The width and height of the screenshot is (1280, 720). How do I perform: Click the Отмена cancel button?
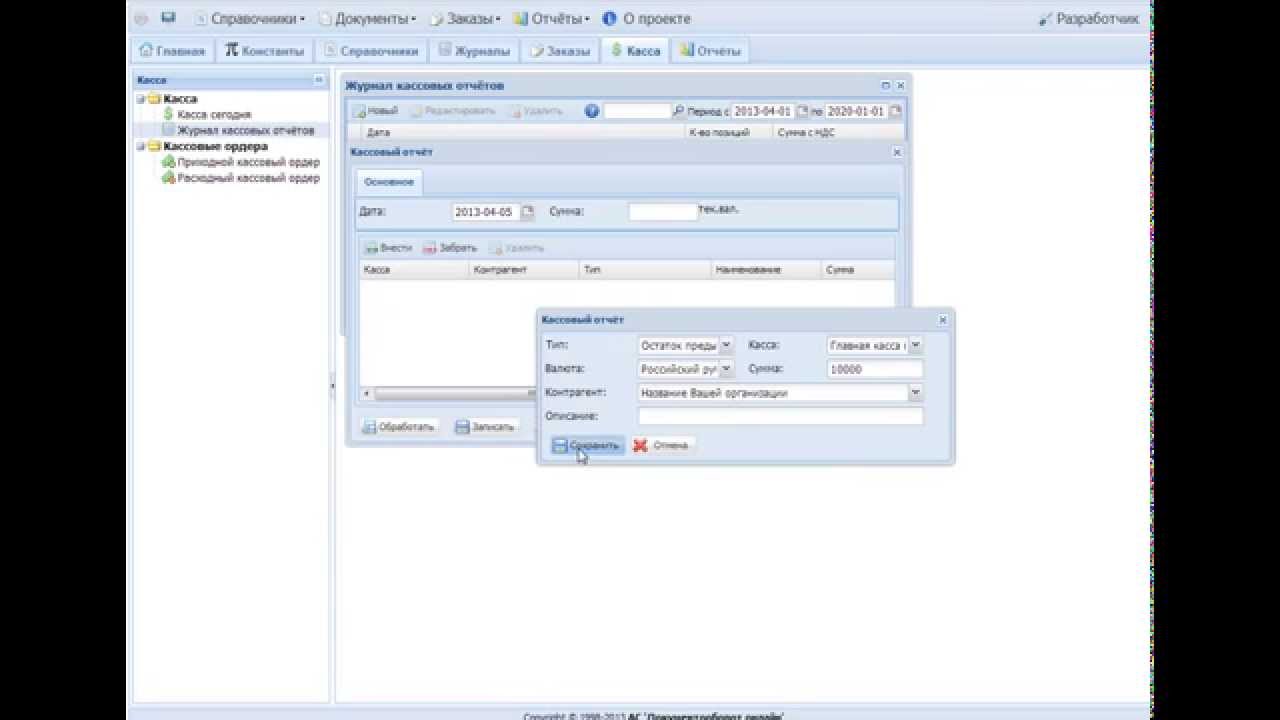pos(661,445)
